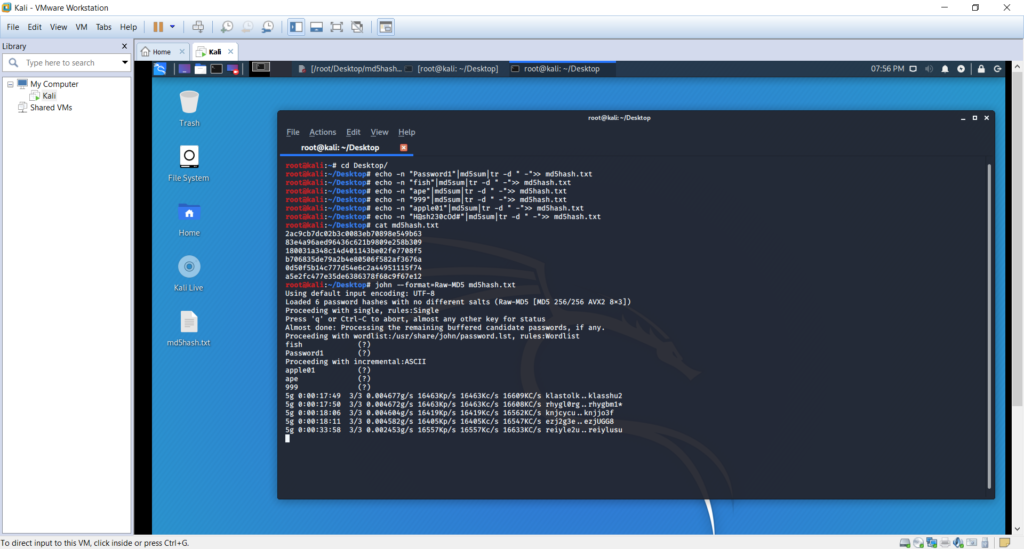Launch terminal emulator from Kali panel
This screenshot has width=1024, height=549.
point(216,69)
